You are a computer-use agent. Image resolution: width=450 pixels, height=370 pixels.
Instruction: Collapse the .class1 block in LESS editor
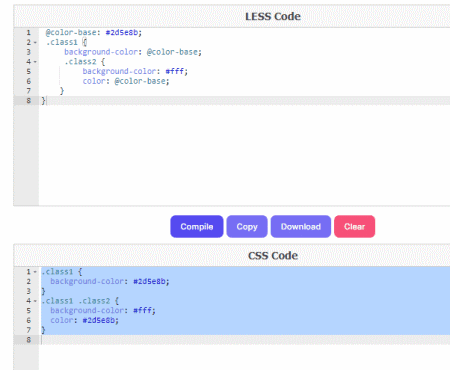click(35, 43)
